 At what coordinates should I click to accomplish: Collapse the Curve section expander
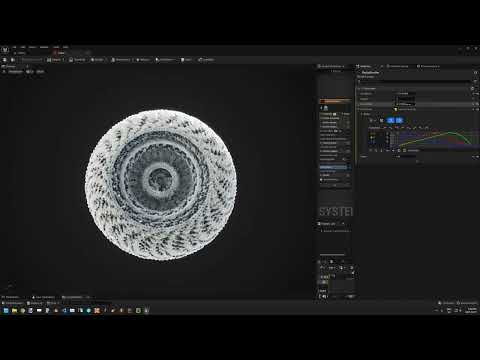[x=361, y=114]
